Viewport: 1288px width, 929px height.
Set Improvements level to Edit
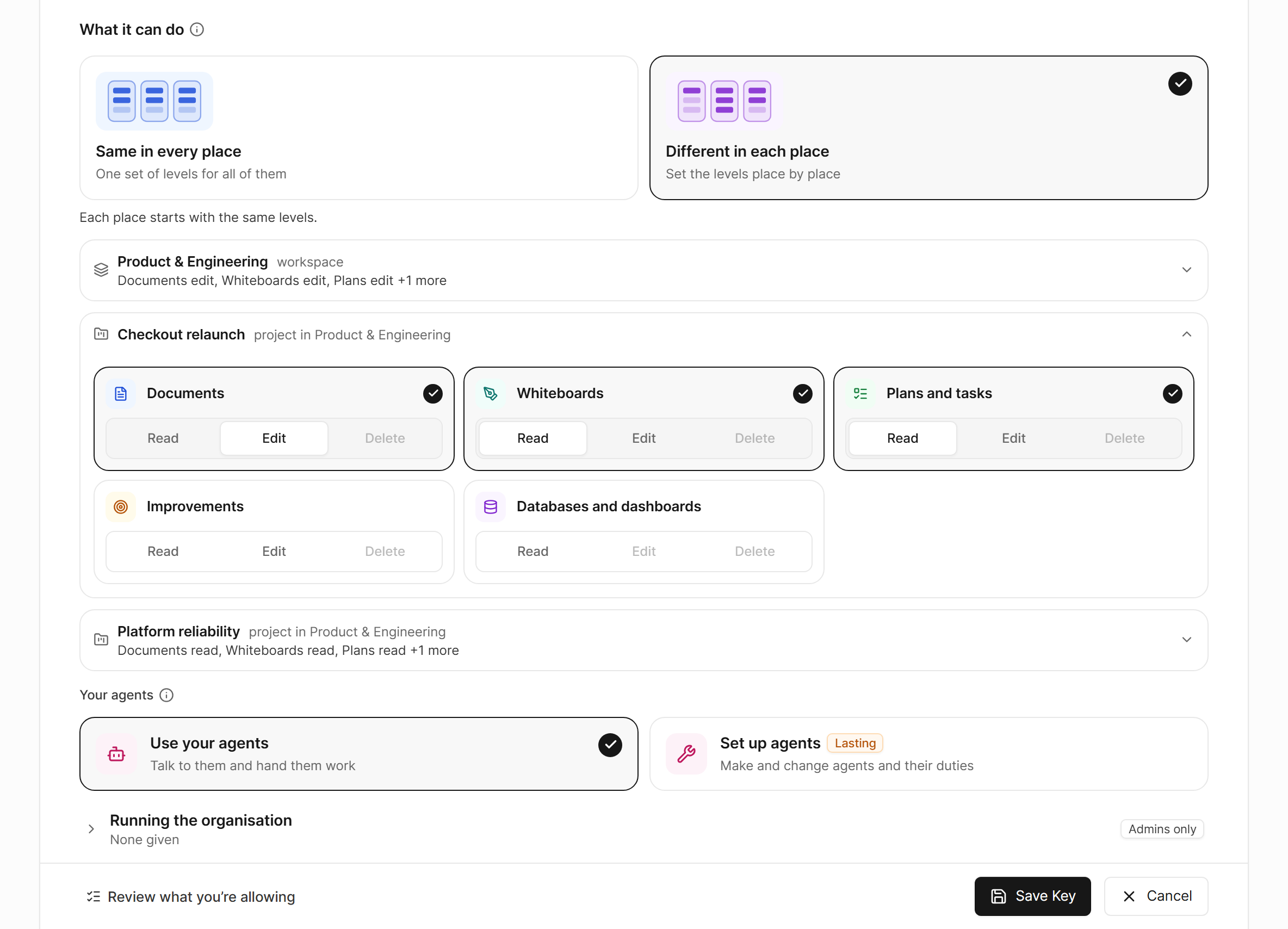(274, 552)
